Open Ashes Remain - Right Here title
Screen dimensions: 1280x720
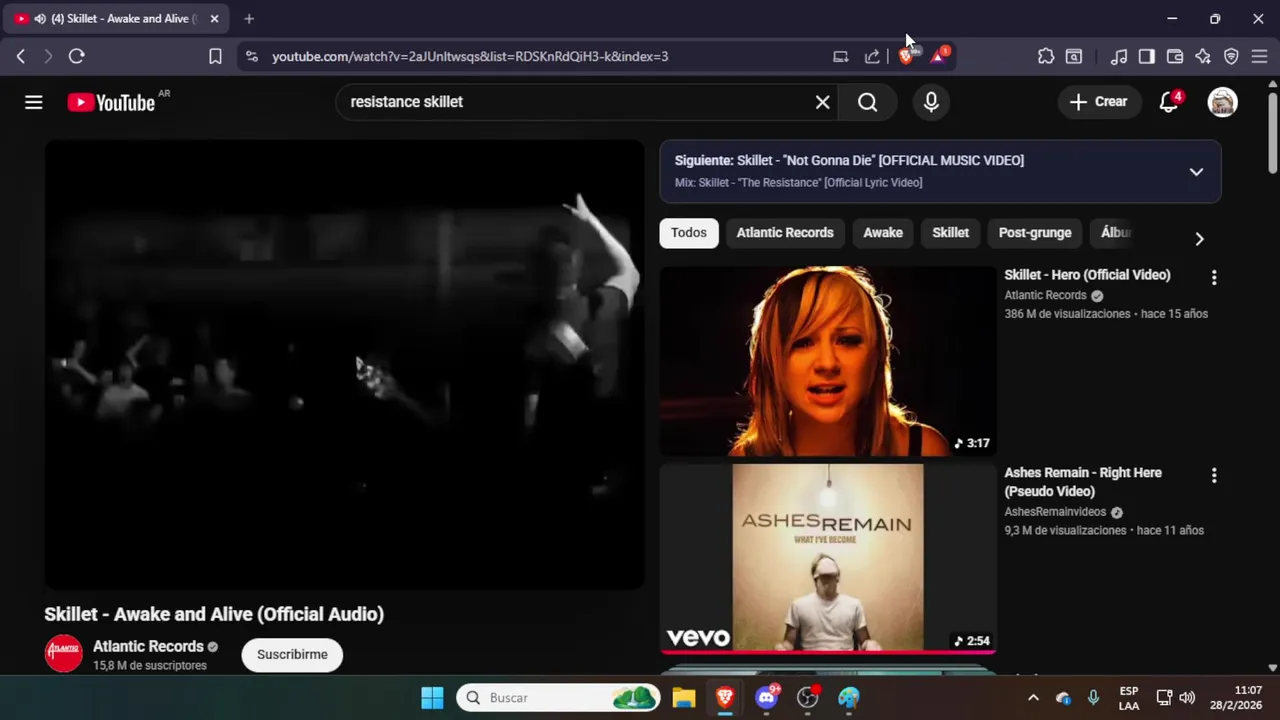pos(1083,482)
